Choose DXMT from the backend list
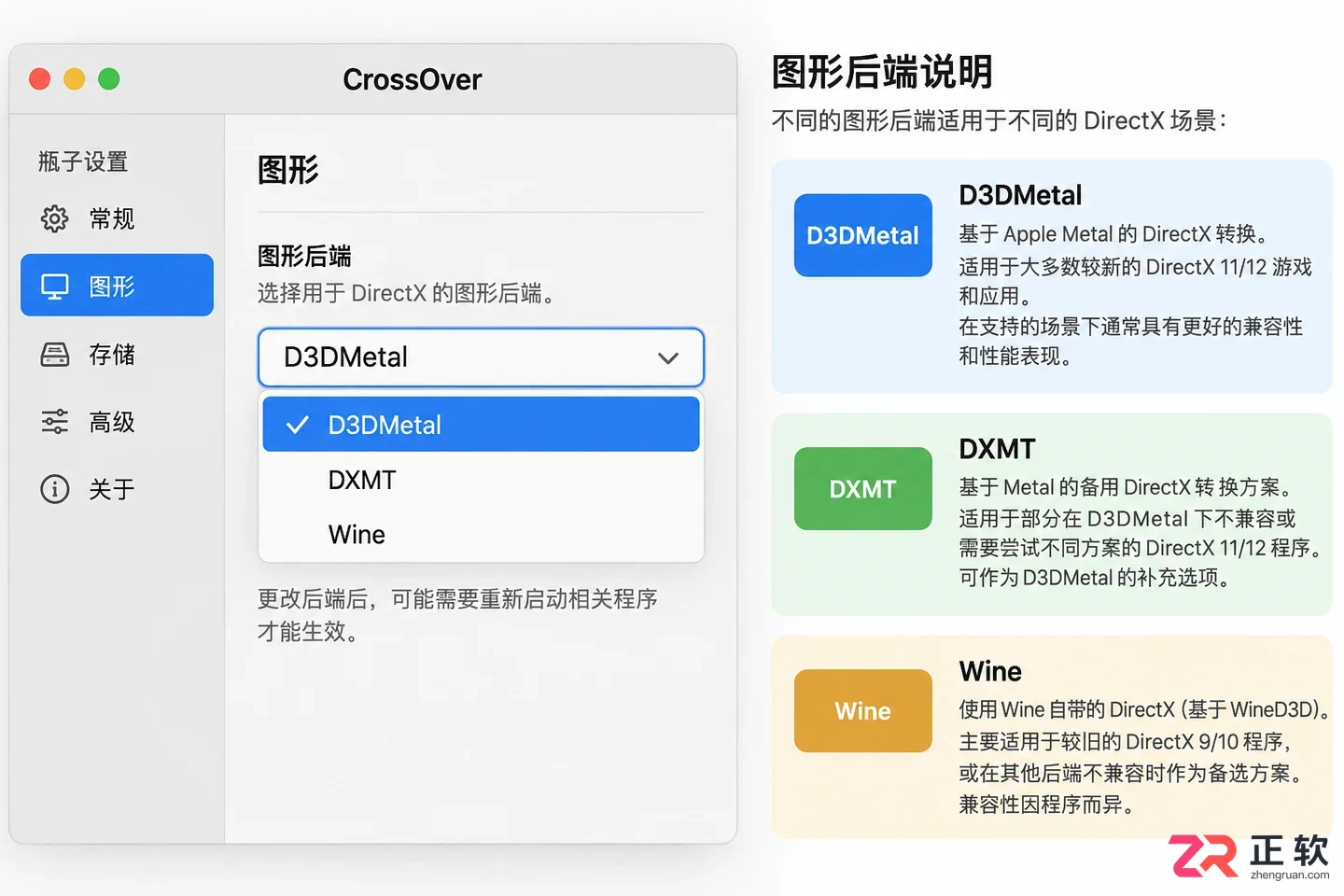Image resolution: width=1344 pixels, height=896 pixels. 481,480
